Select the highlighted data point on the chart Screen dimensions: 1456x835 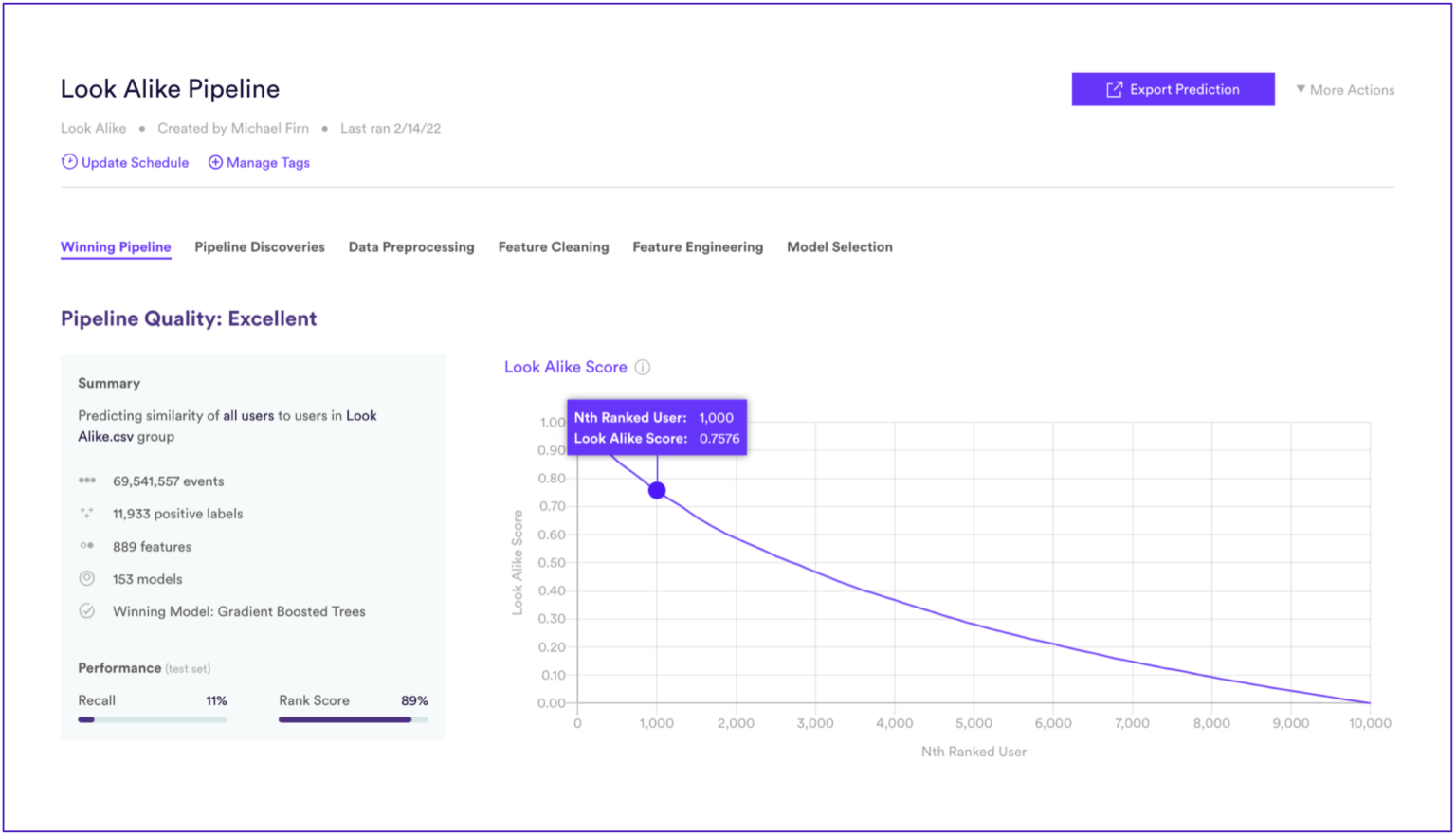click(x=657, y=489)
